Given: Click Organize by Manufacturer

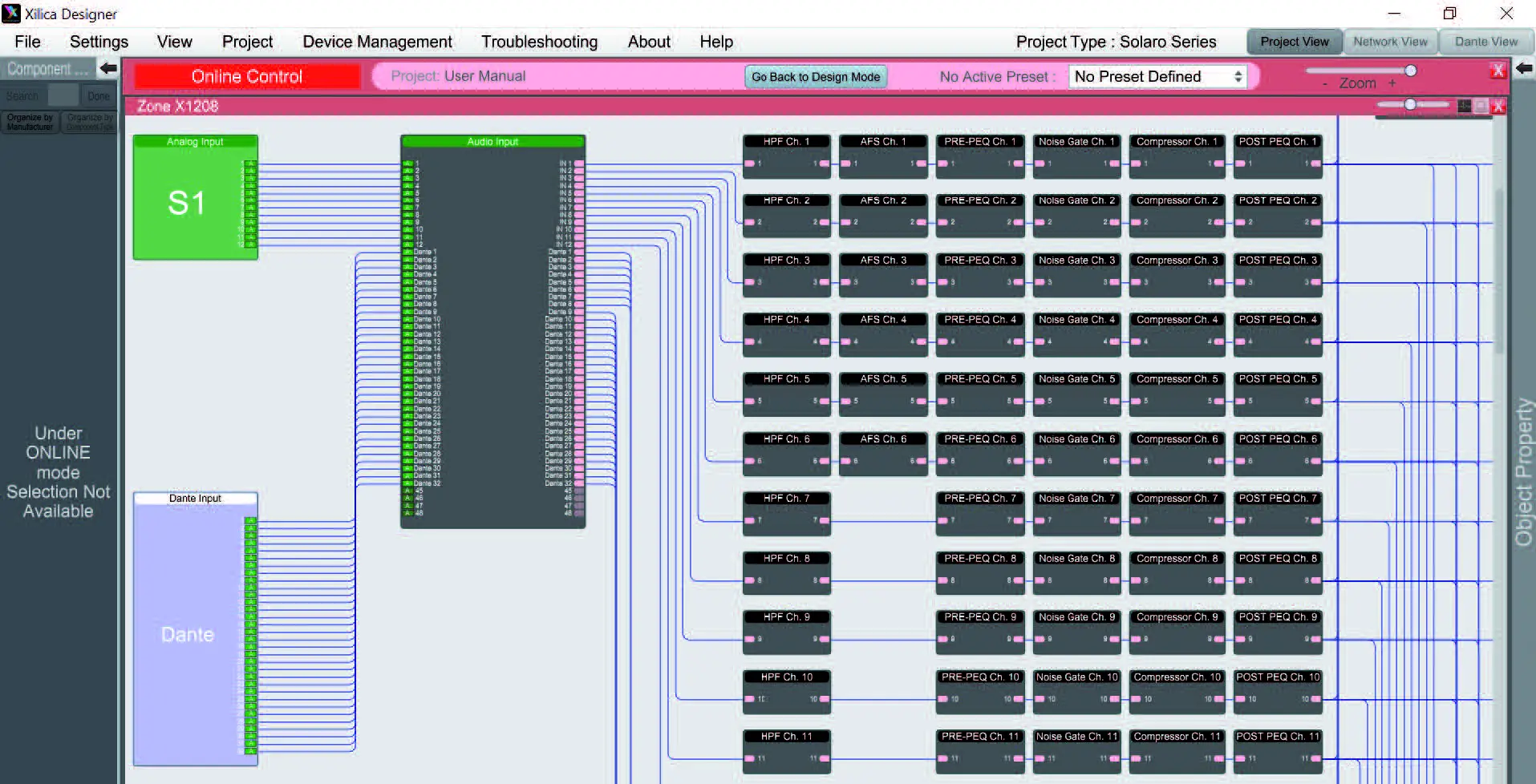Looking at the screenshot, I should click(x=30, y=122).
